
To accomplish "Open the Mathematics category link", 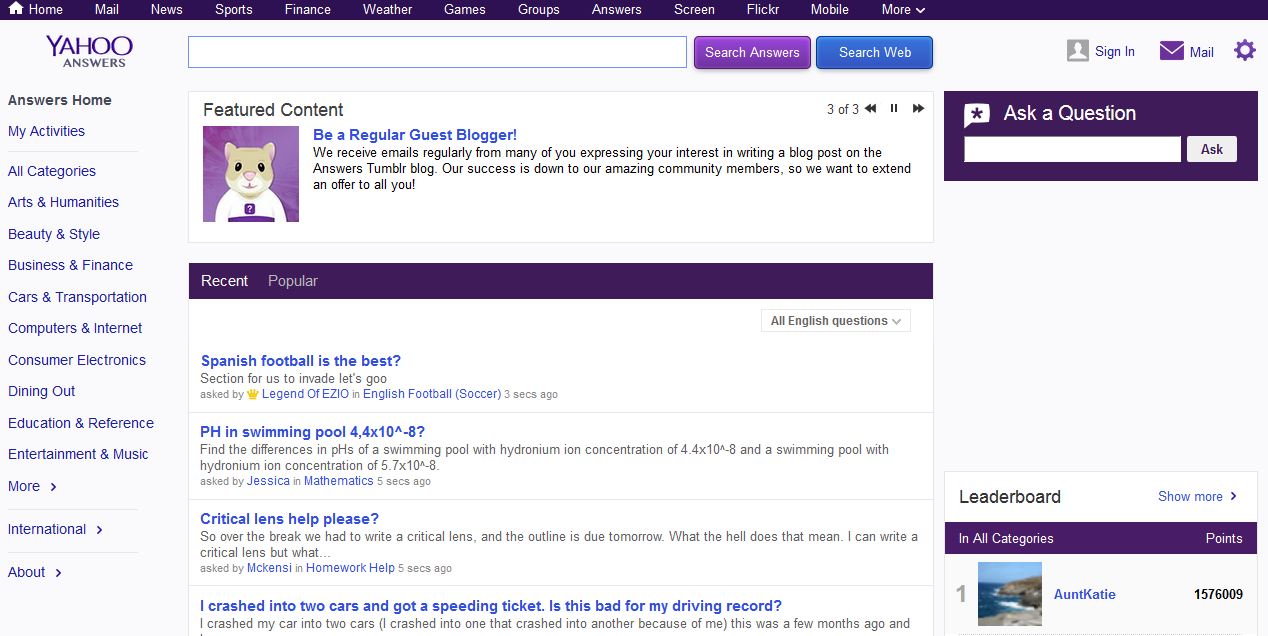I will click(338, 481).
